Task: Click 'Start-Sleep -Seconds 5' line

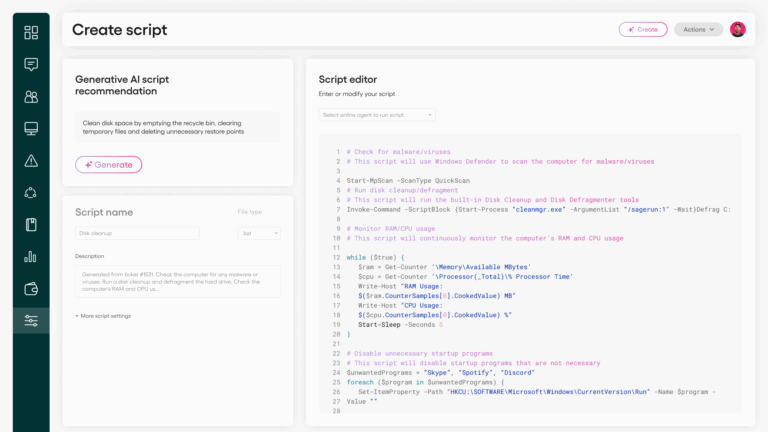Action: click(x=400, y=325)
